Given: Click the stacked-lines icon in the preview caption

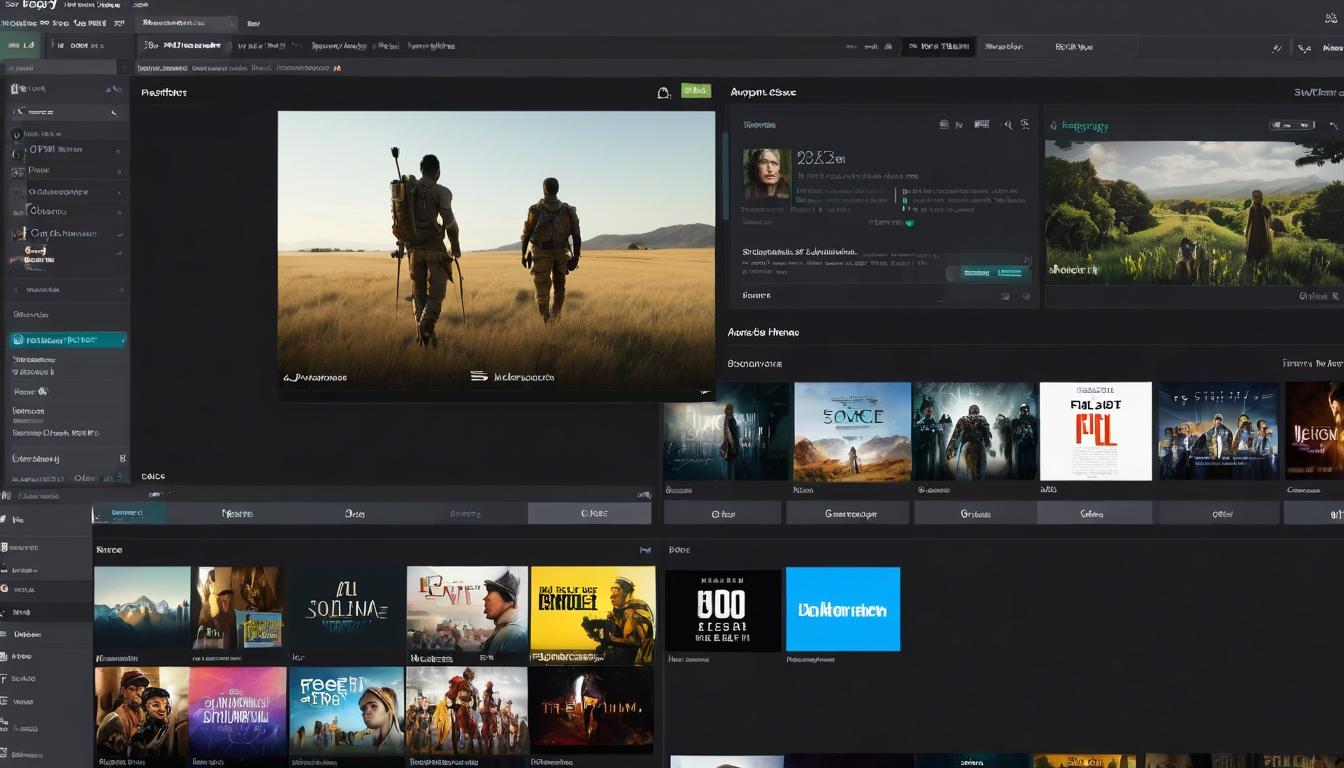Looking at the screenshot, I should (x=479, y=377).
